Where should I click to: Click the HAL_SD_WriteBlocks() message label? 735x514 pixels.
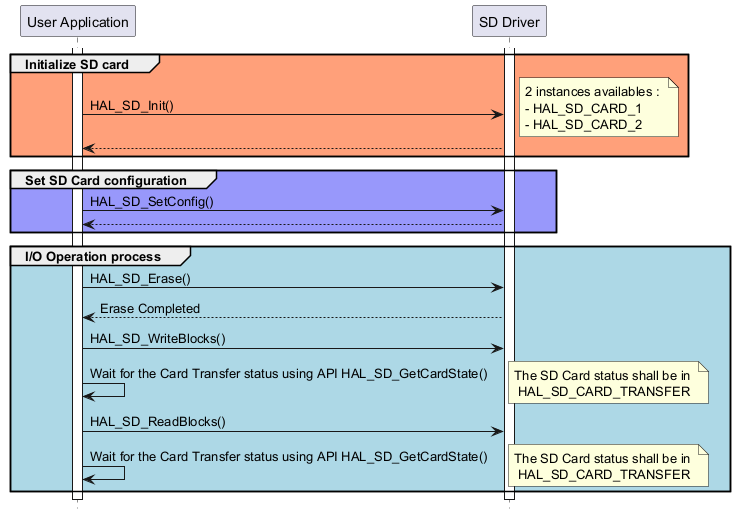158,339
